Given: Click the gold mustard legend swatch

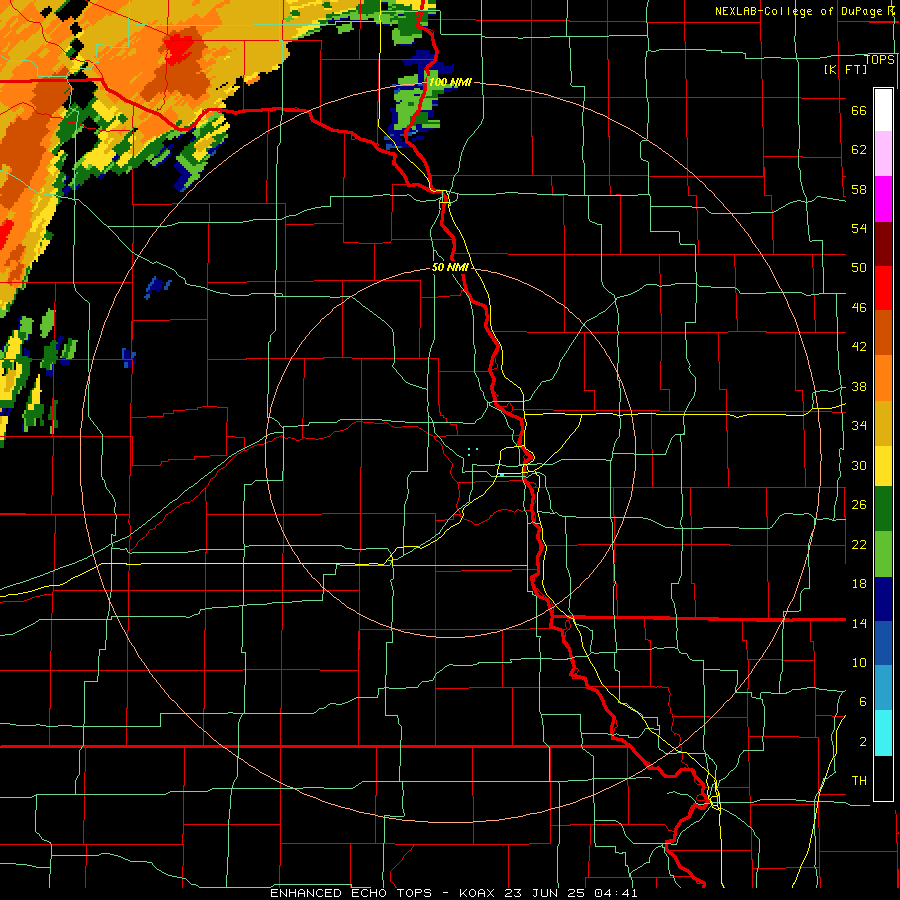Looking at the screenshot, I should click(883, 423).
